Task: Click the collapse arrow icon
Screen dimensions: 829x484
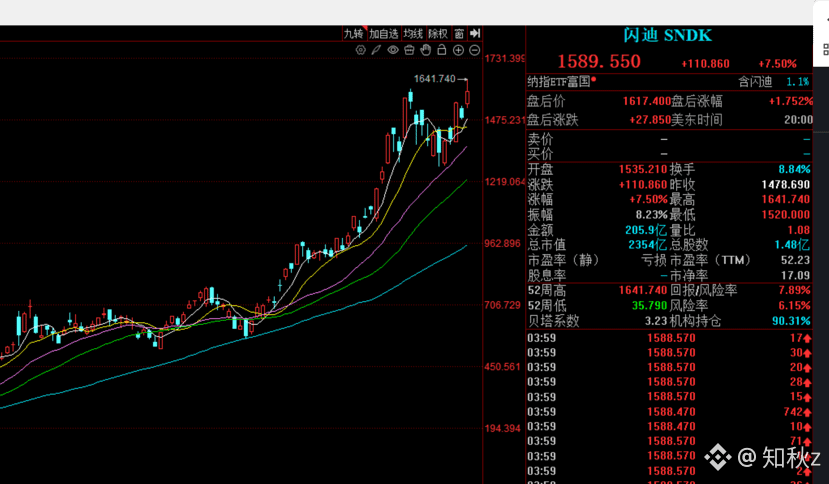Action: click(475, 34)
